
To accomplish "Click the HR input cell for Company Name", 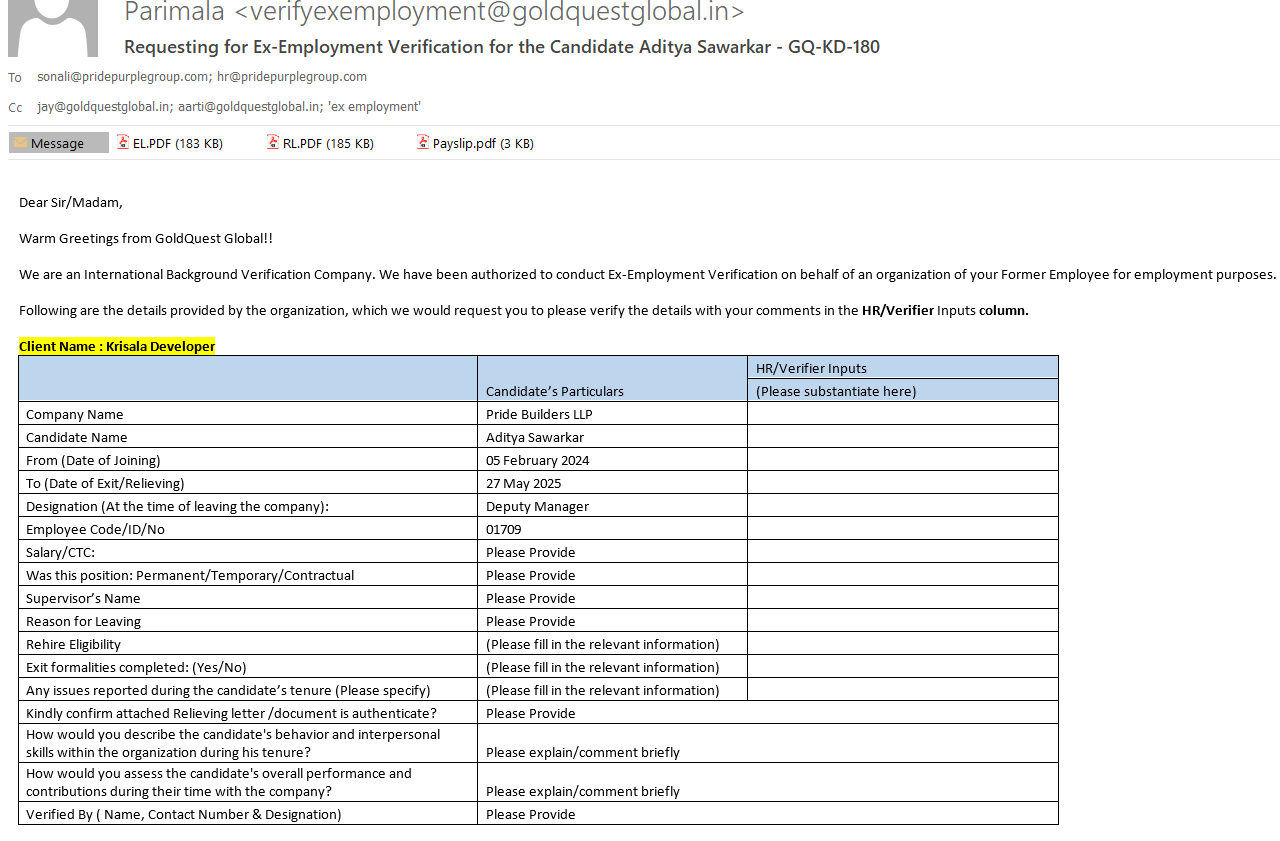I will click(902, 414).
